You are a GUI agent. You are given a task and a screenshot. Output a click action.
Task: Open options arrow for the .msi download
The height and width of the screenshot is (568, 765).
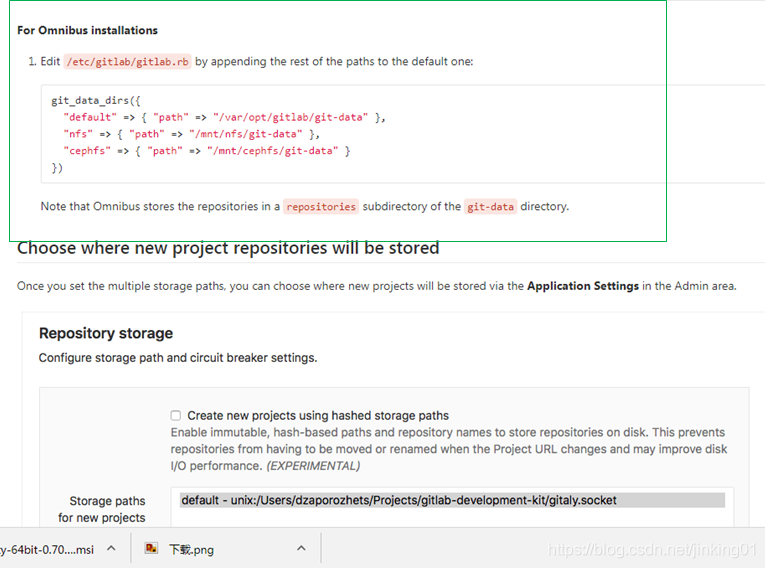pos(111,548)
